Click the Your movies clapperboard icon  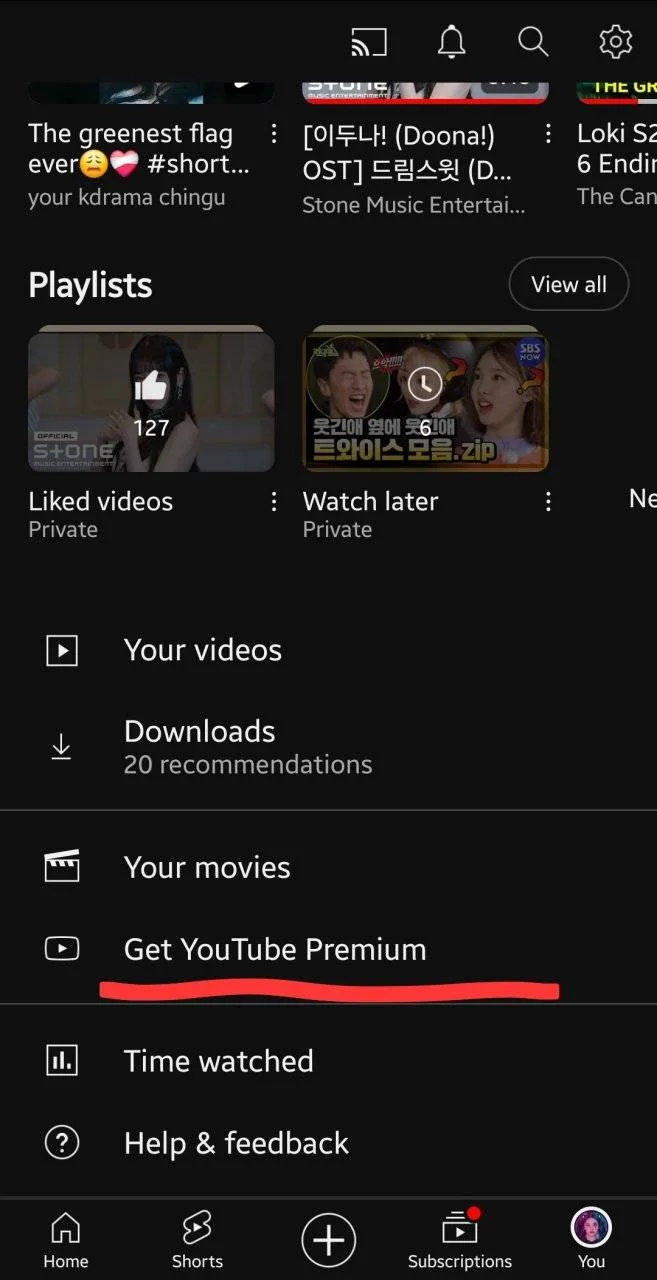tap(62, 867)
